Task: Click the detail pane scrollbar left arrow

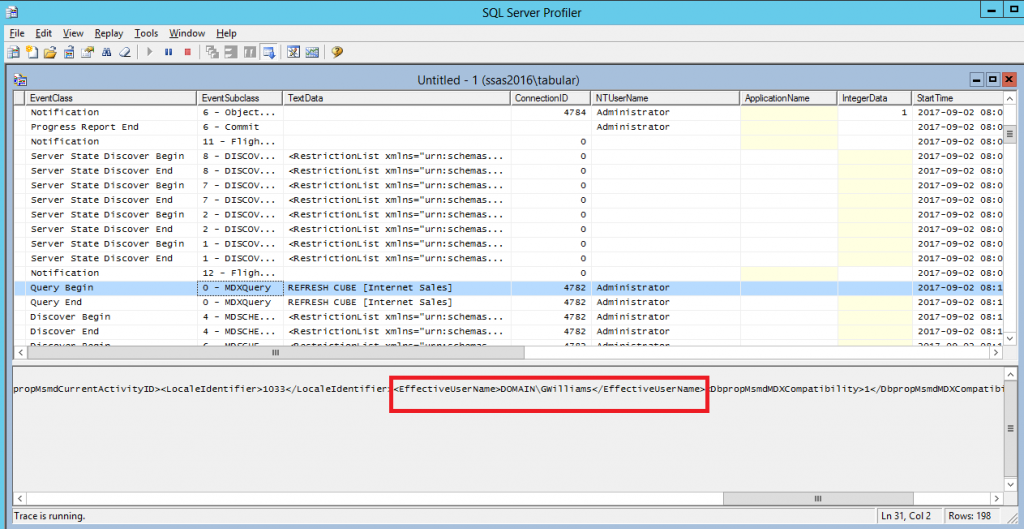Action: pos(20,498)
